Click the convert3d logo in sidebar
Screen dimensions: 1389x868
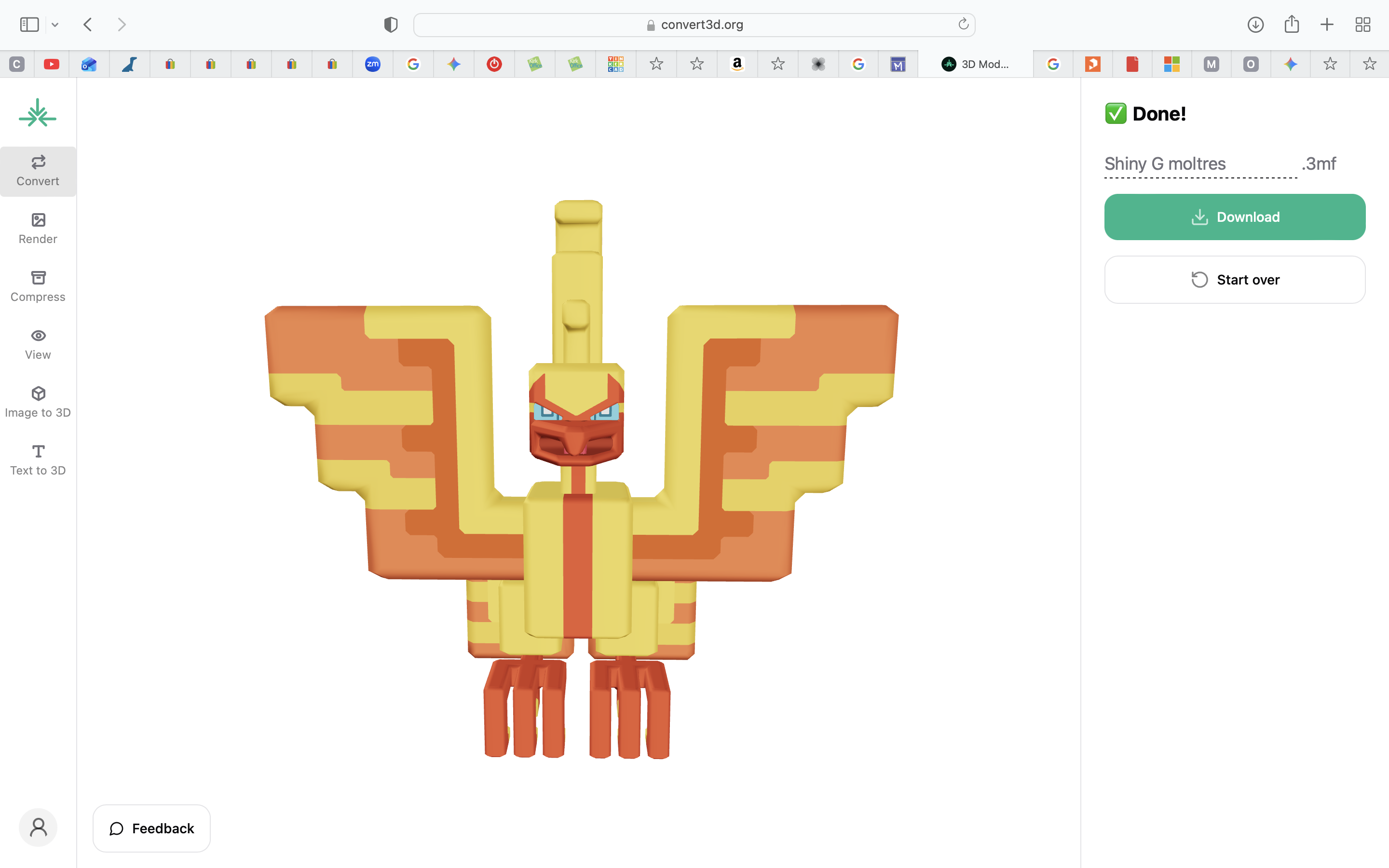tap(38, 113)
